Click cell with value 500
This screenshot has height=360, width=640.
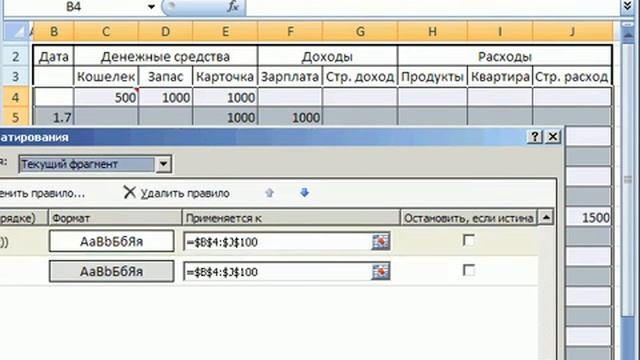pyautogui.click(x=106, y=97)
